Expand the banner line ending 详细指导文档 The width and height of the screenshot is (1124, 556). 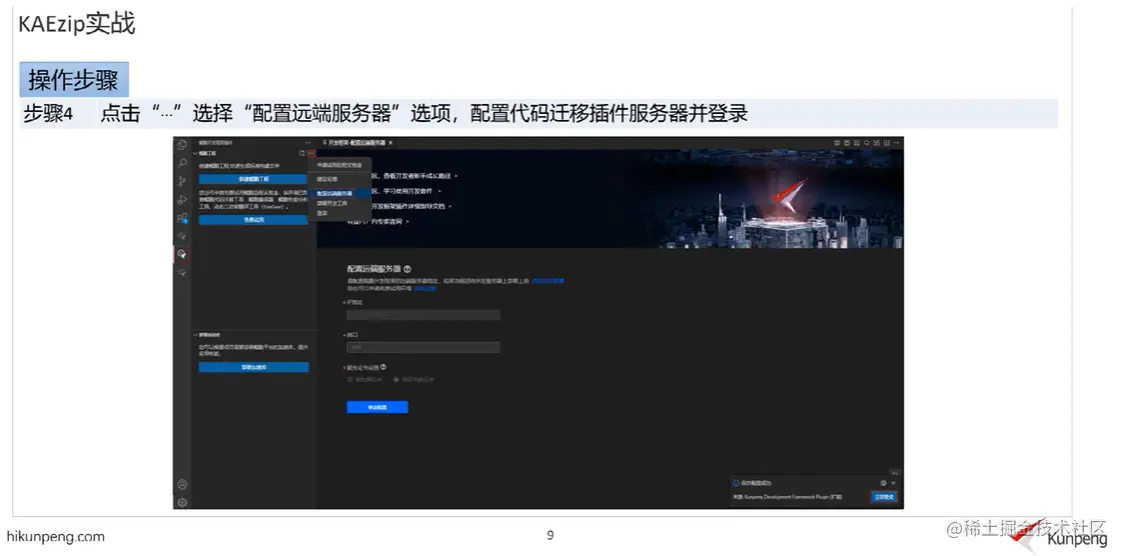[452, 206]
